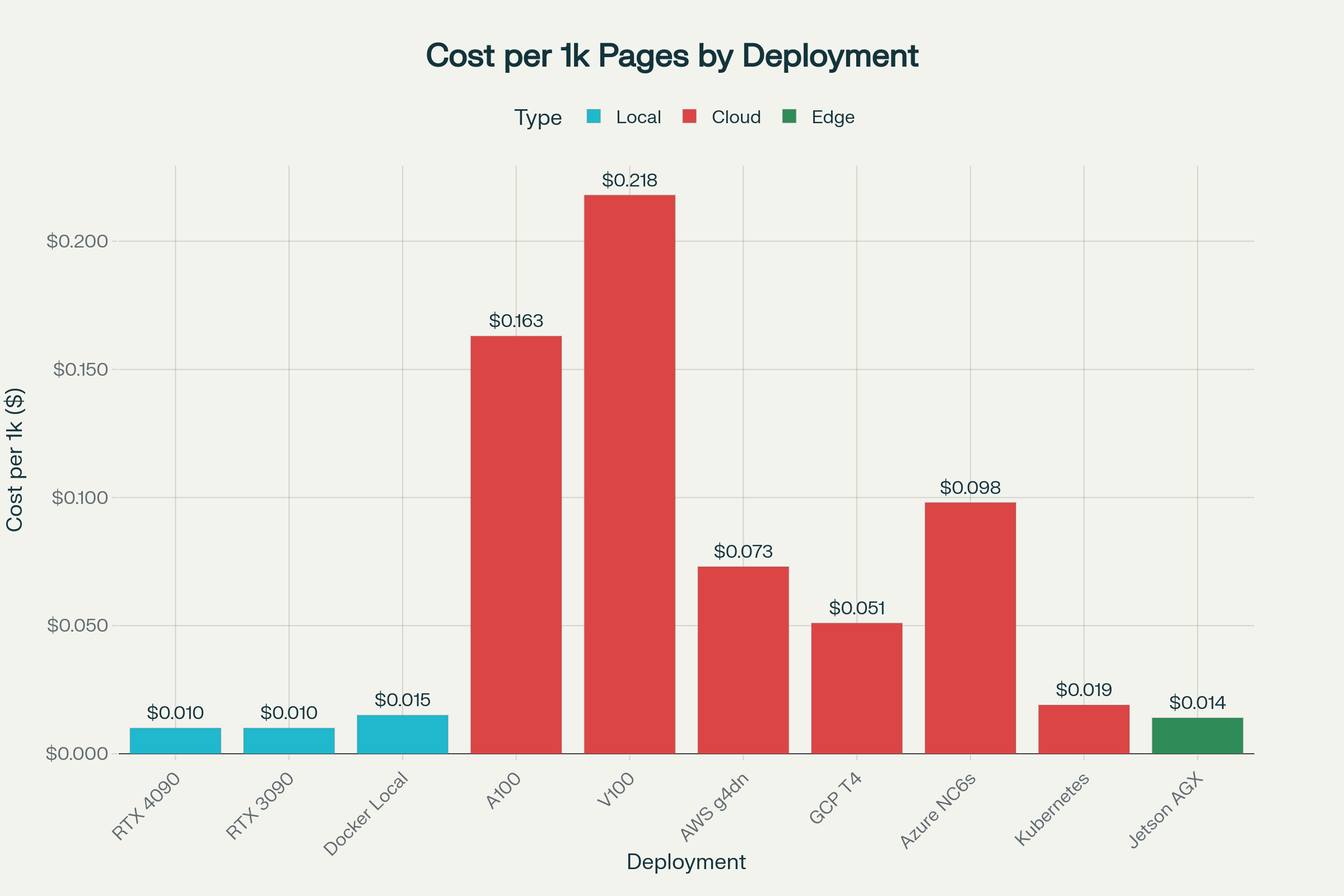Screen dimensions: 1344x896
Task: Click the AWS g4dn bar
Action: 743,660
